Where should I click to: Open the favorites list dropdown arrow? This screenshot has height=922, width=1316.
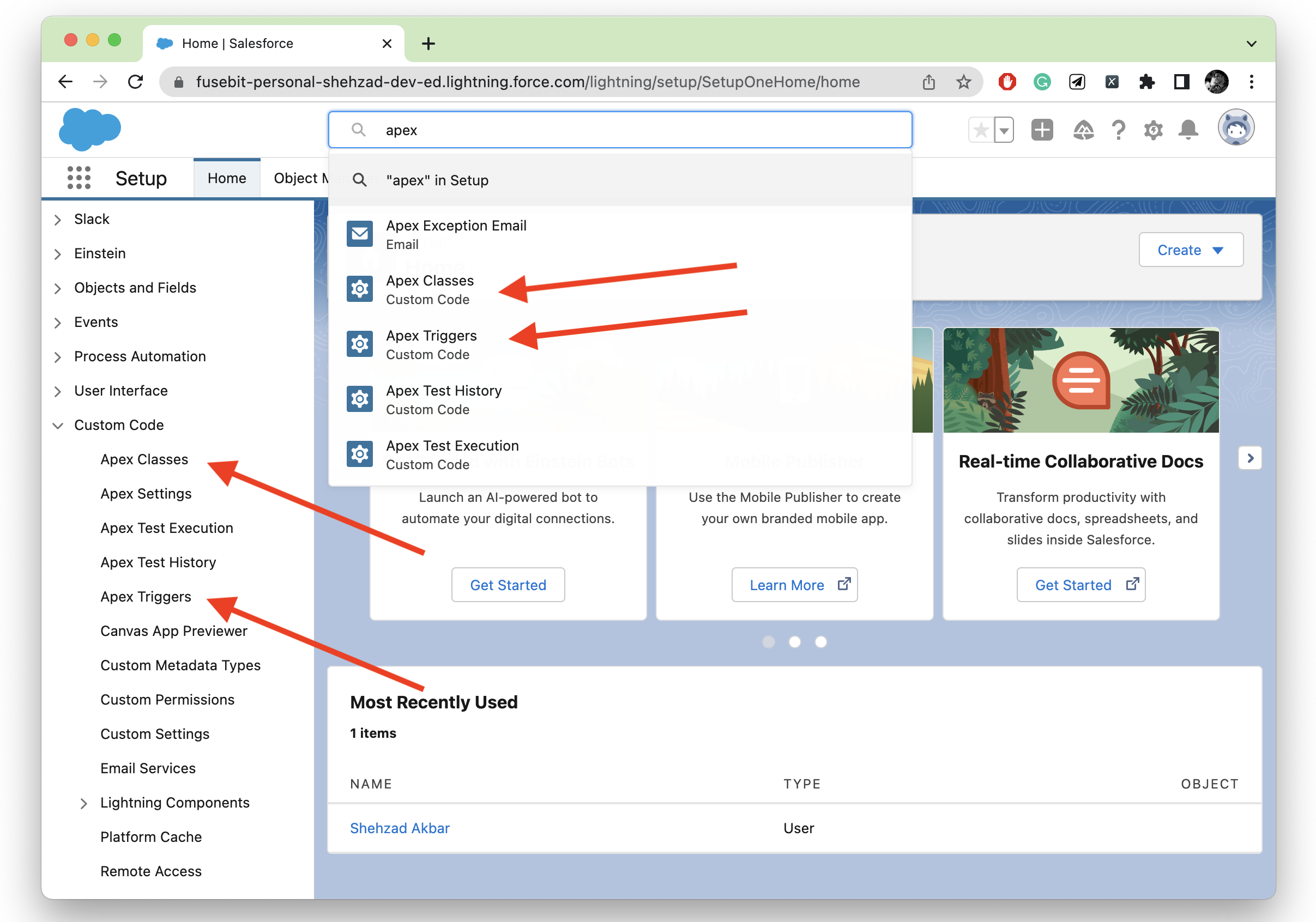click(1004, 130)
